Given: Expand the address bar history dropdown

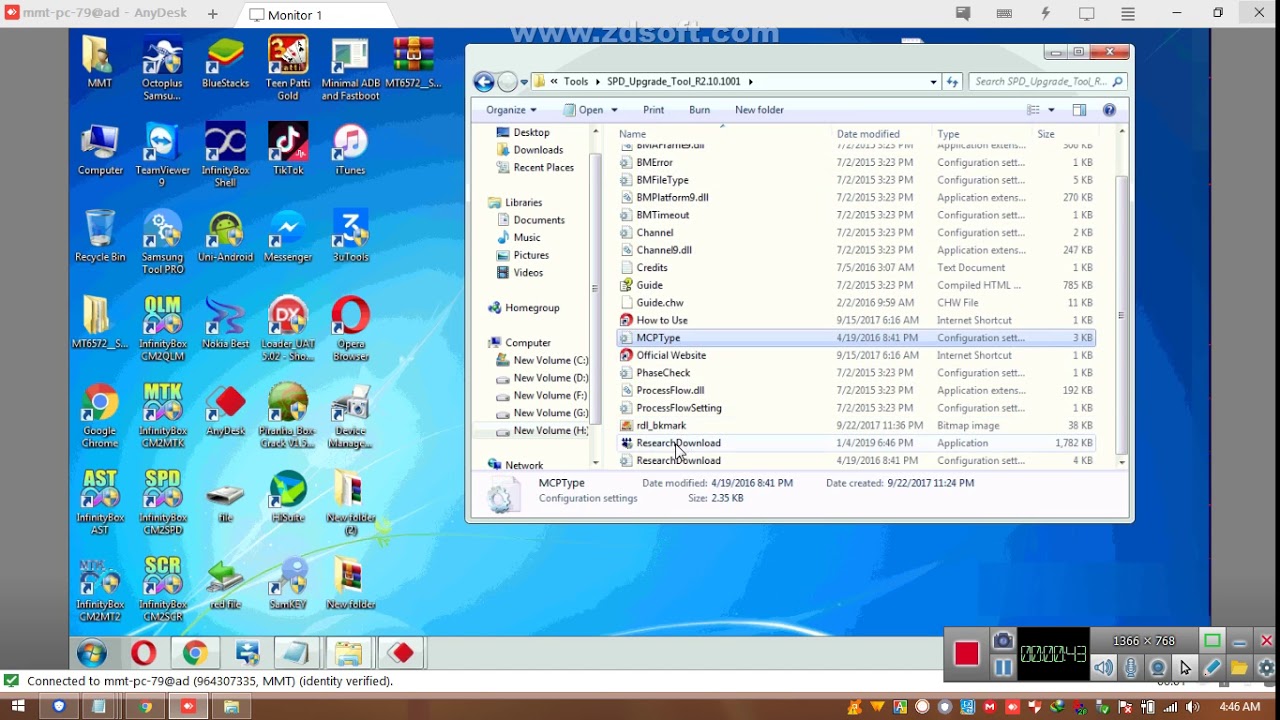Looking at the screenshot, I should [x=933, y=82].
